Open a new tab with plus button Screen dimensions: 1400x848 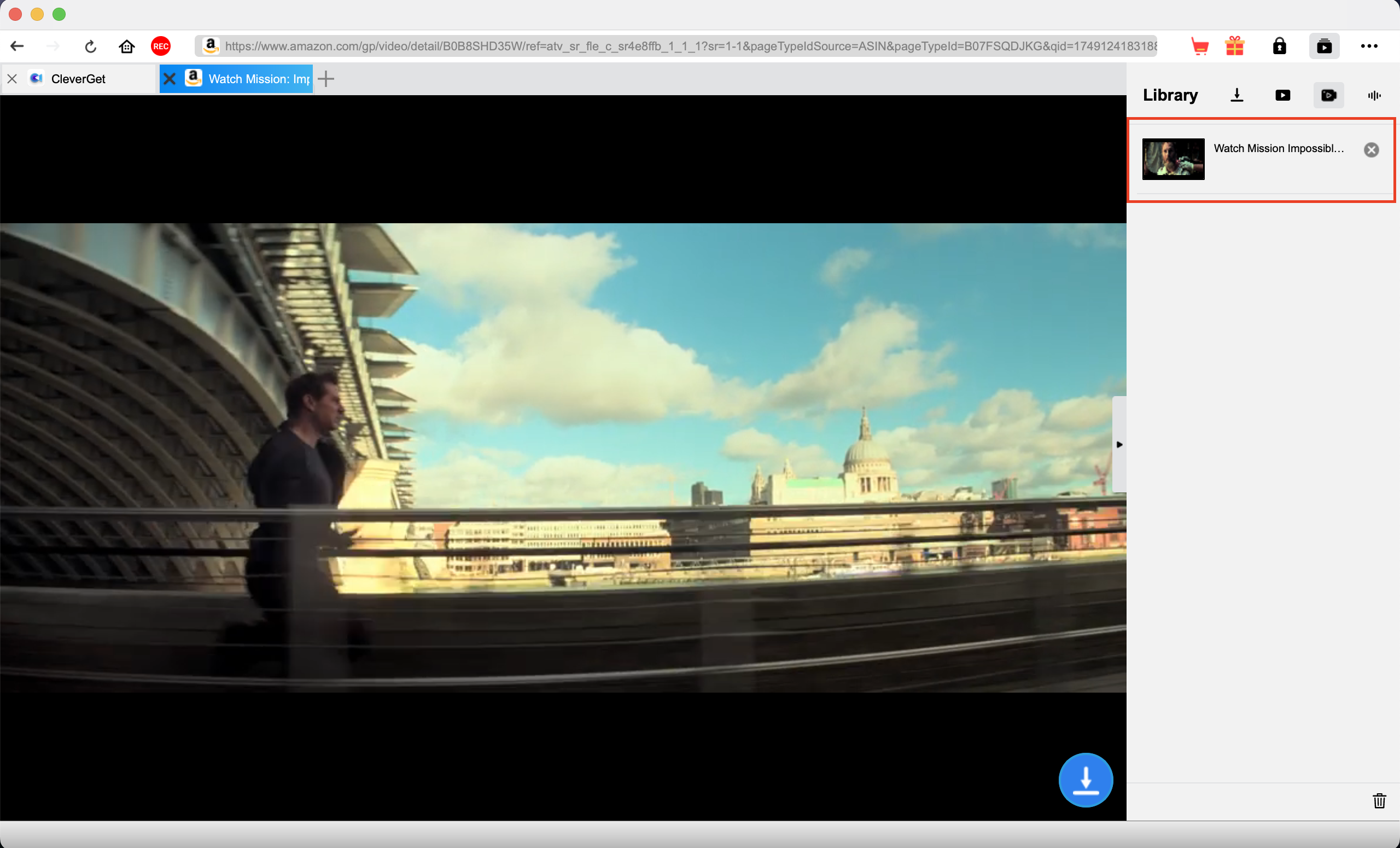pos(326,79)
